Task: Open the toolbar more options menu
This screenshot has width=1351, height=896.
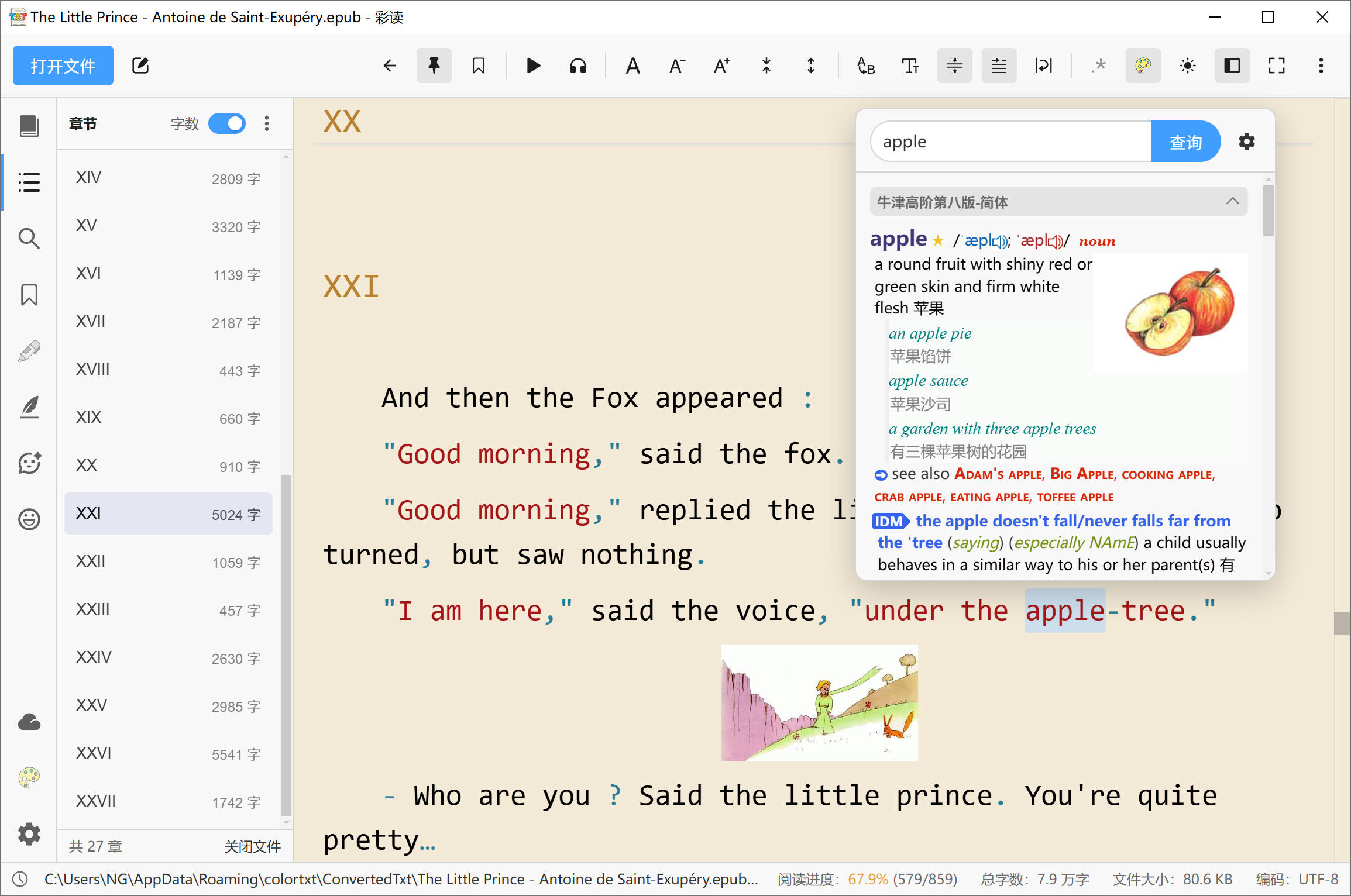Action: pos(1321,66)
